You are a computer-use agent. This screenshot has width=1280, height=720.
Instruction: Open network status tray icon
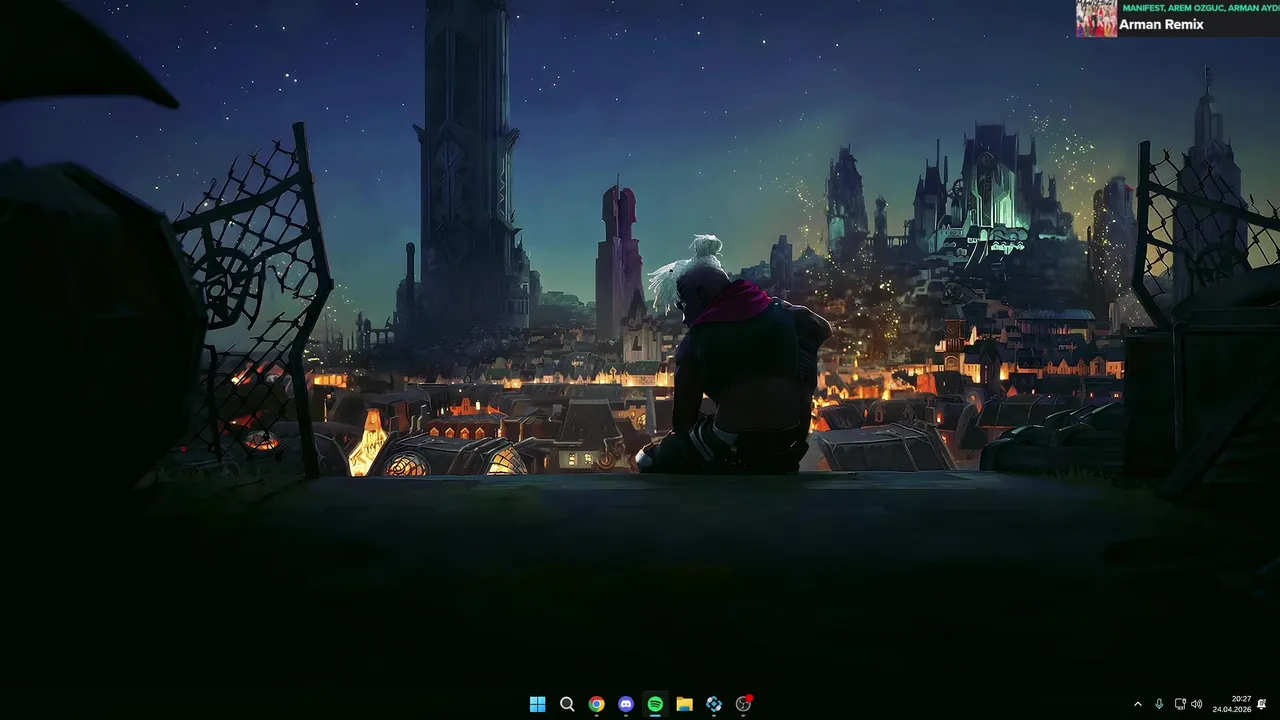point(1180,704)
